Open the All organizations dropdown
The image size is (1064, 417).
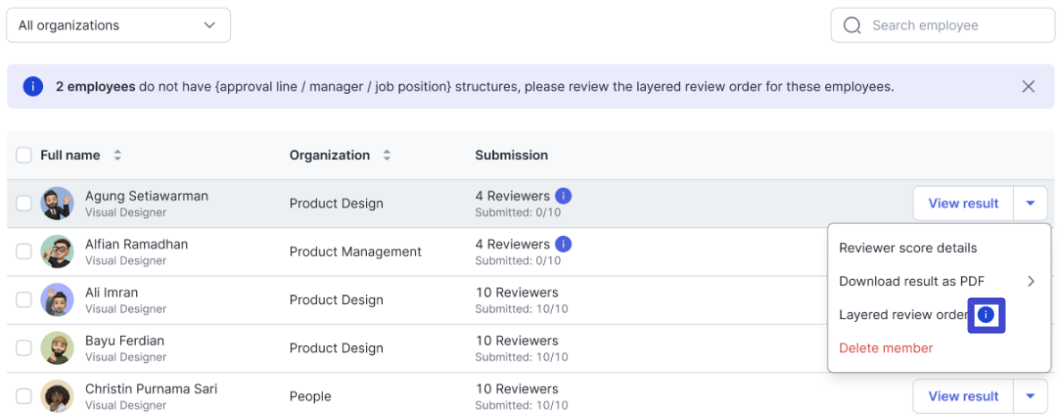coord(118,25)
